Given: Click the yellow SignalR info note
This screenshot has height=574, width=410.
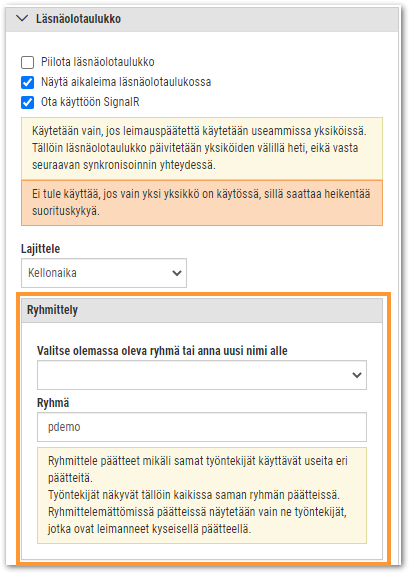Looking at the screenshot, I should coord(202,148).
